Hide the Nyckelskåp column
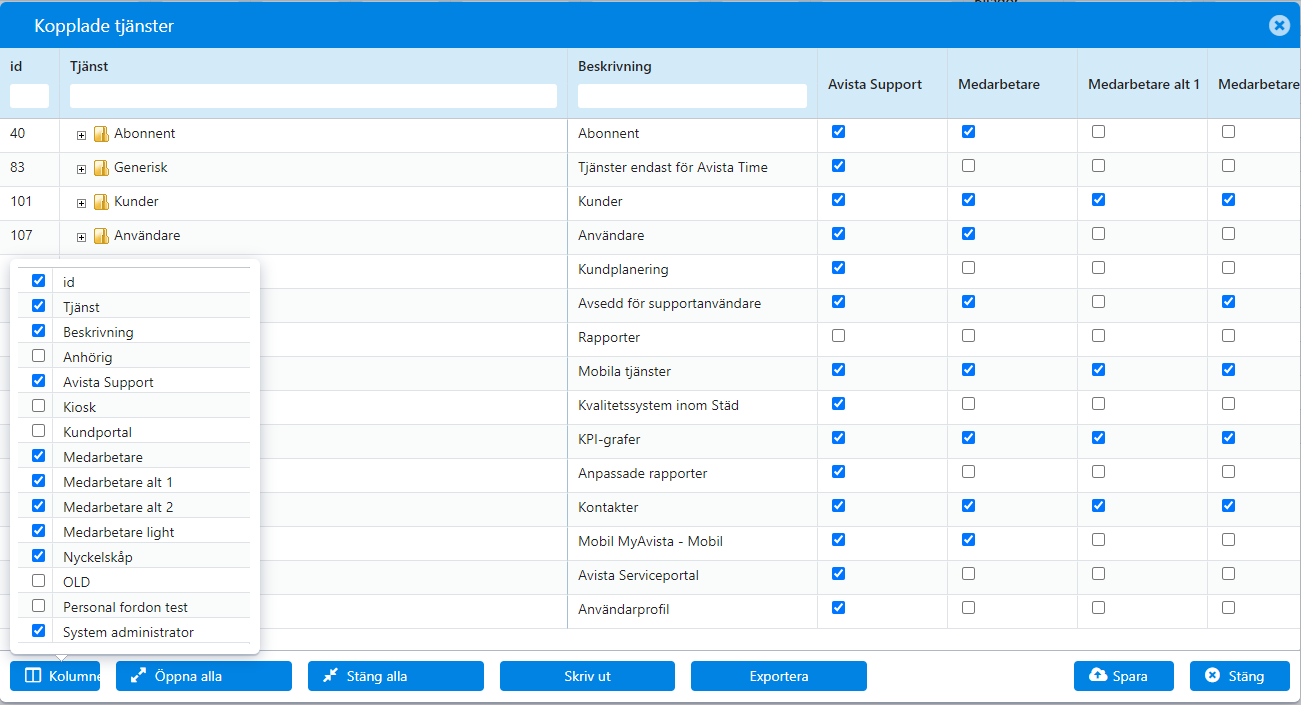This screenshot has width=1301, height=705. (38, 556)
